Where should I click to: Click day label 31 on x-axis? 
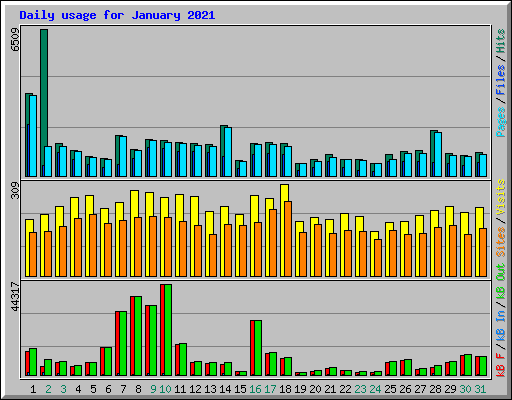coord(480,389)
